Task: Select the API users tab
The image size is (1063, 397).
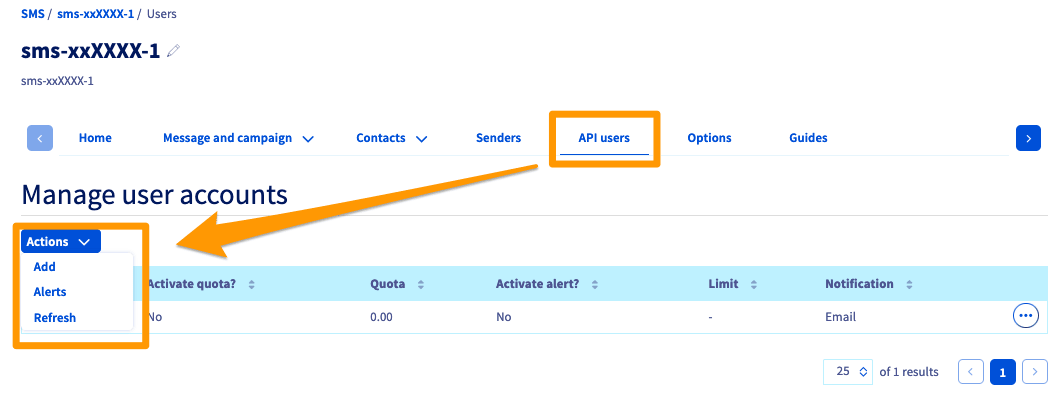Action: tap(604, 138)
